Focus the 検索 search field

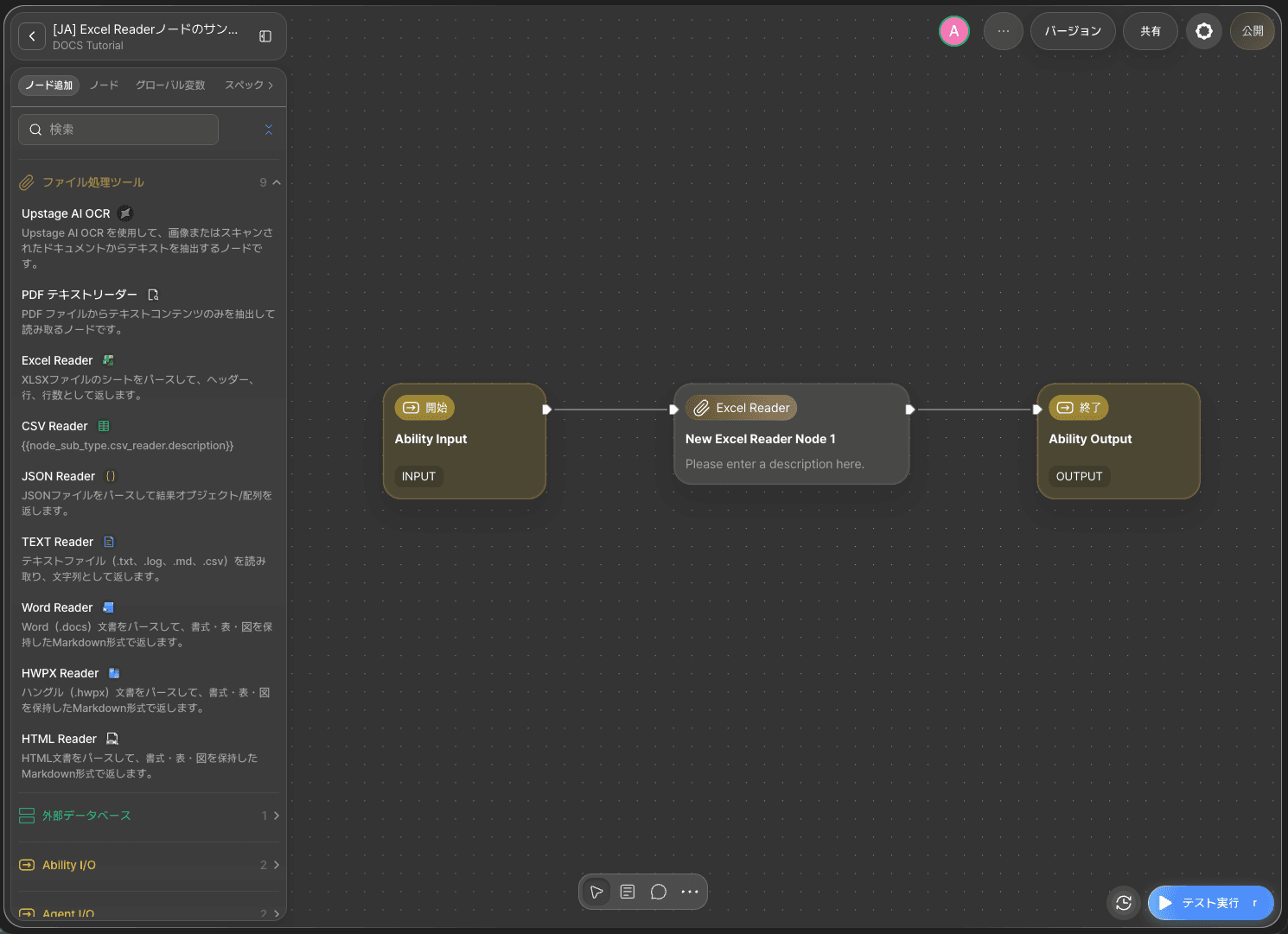pyautogui.click(x=118, y=130)
